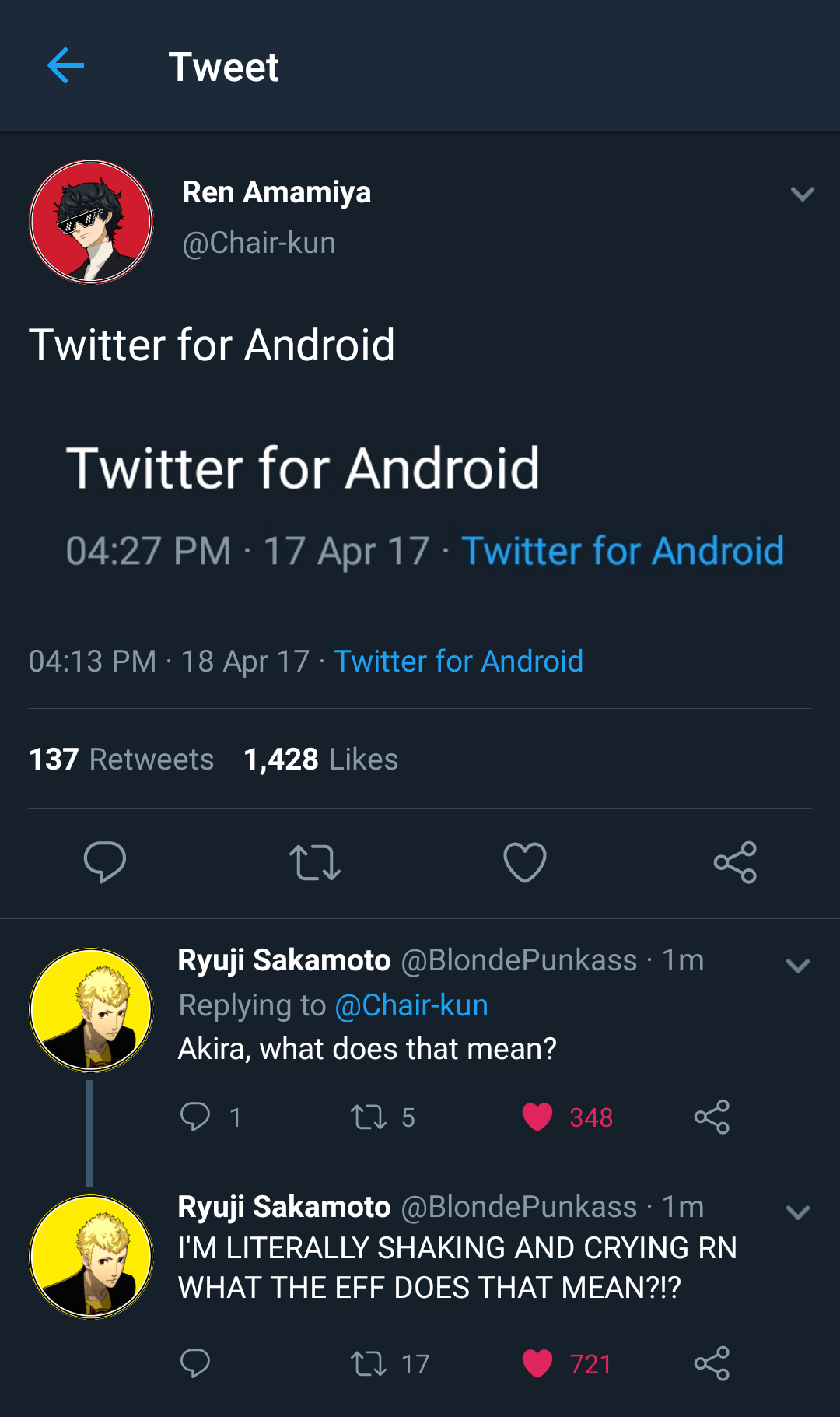Open Ren Amamiya's profile picture
This screenshot has height=1417, width=840.
pyautogui.click(x=91, y=222)
